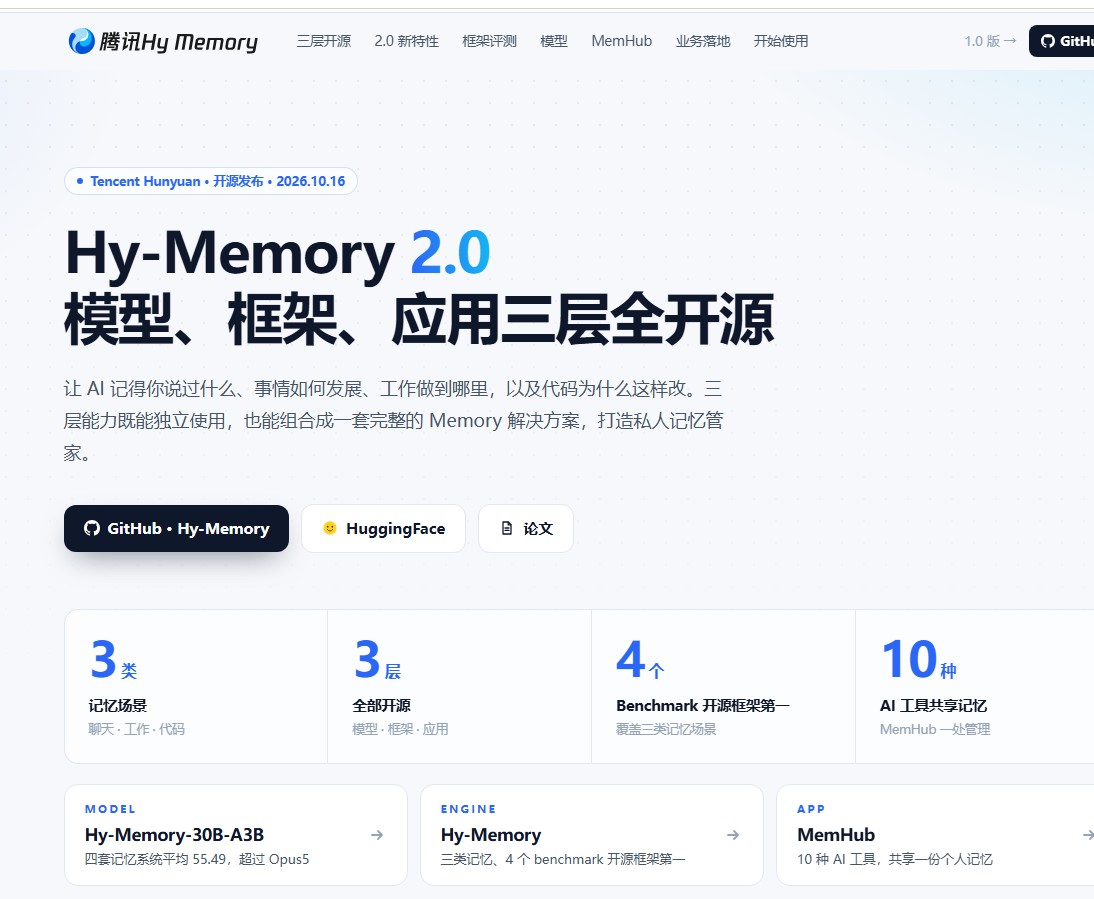Click 覆盖三类记忆场景 caption
Image resolution: width=1094 pixels, height=899 pixels.
coord(666,730)
